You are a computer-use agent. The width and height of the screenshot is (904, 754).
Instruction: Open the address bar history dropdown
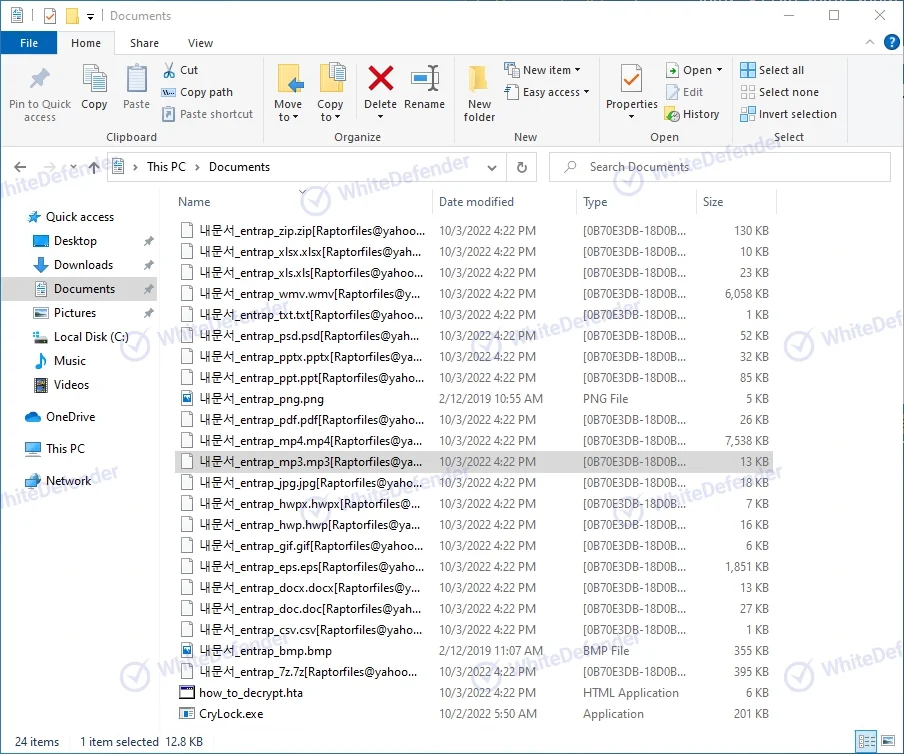(491, 167)
